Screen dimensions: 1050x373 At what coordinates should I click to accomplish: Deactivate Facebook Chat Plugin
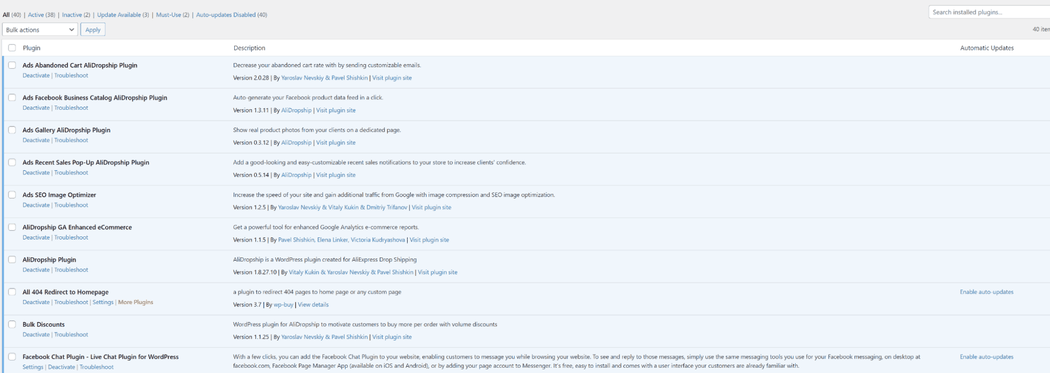[62, 368]
